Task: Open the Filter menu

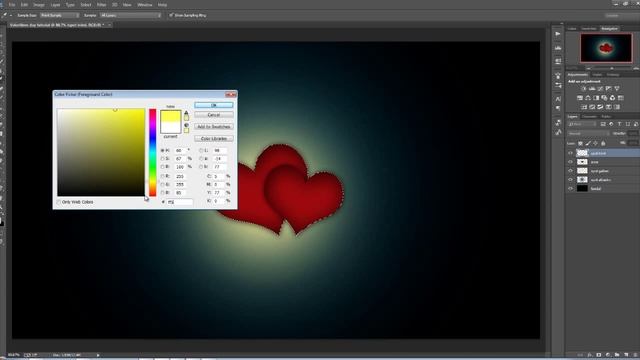Action: click(x=102, y=5)
